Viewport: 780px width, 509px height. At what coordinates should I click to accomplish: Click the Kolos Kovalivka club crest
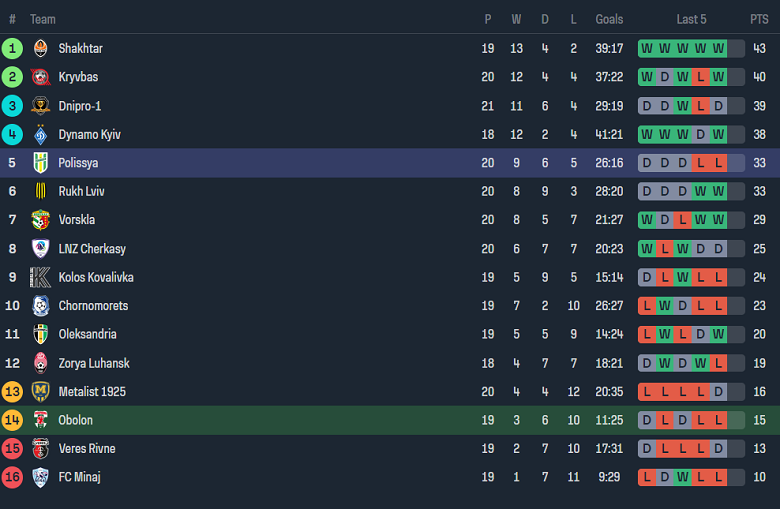(x=41, y=277)
